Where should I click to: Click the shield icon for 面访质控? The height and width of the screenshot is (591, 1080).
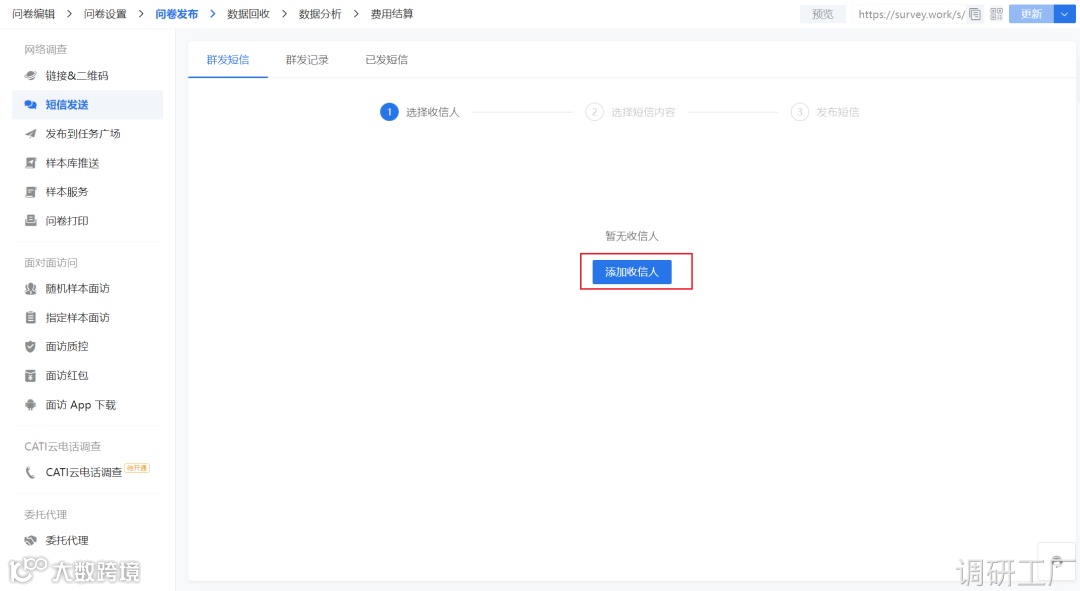[x=30, y=346]
